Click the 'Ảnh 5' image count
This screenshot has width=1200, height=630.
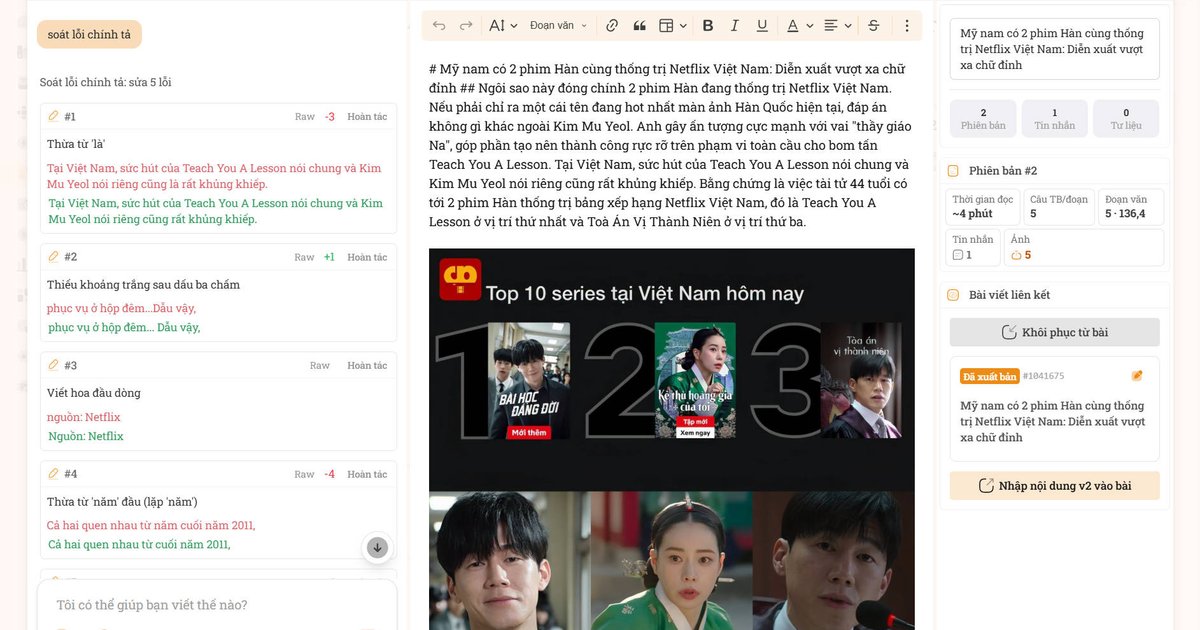pos(1085,247)
